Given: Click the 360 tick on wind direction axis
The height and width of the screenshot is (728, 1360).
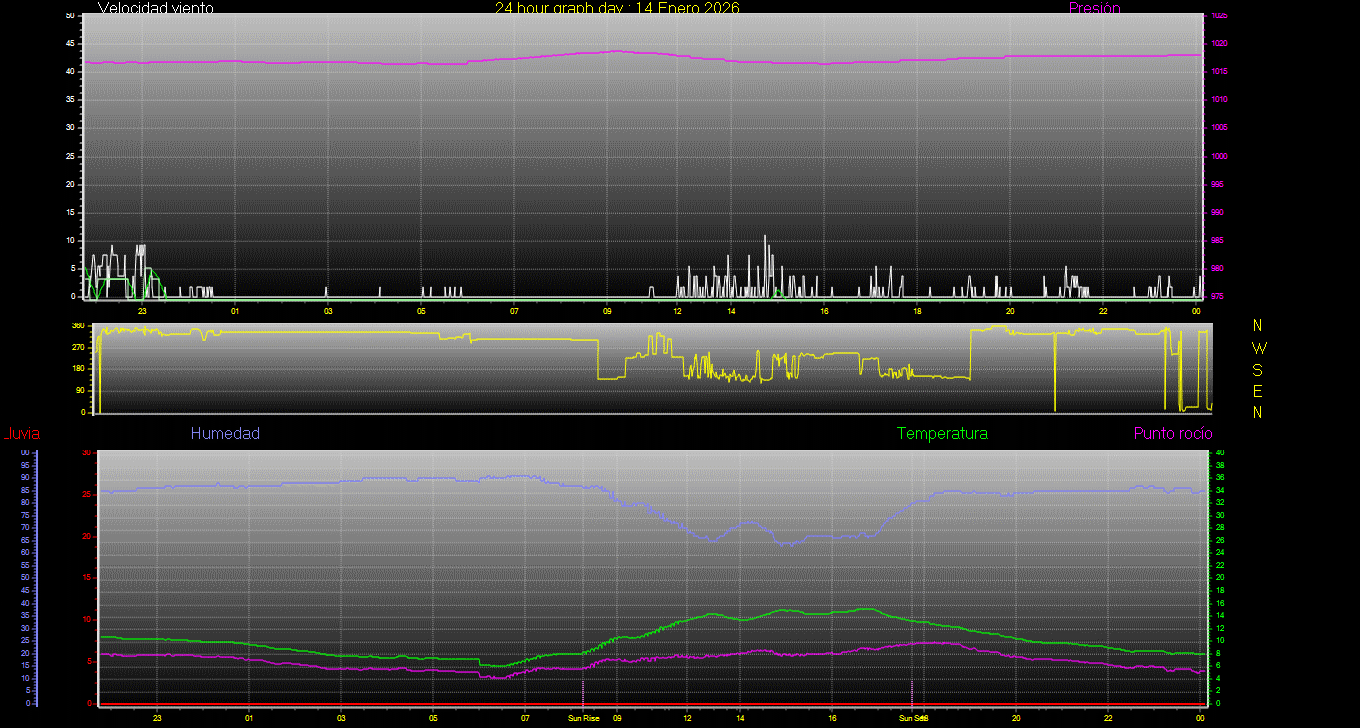Looking at the screenshot, I should 78,326.
